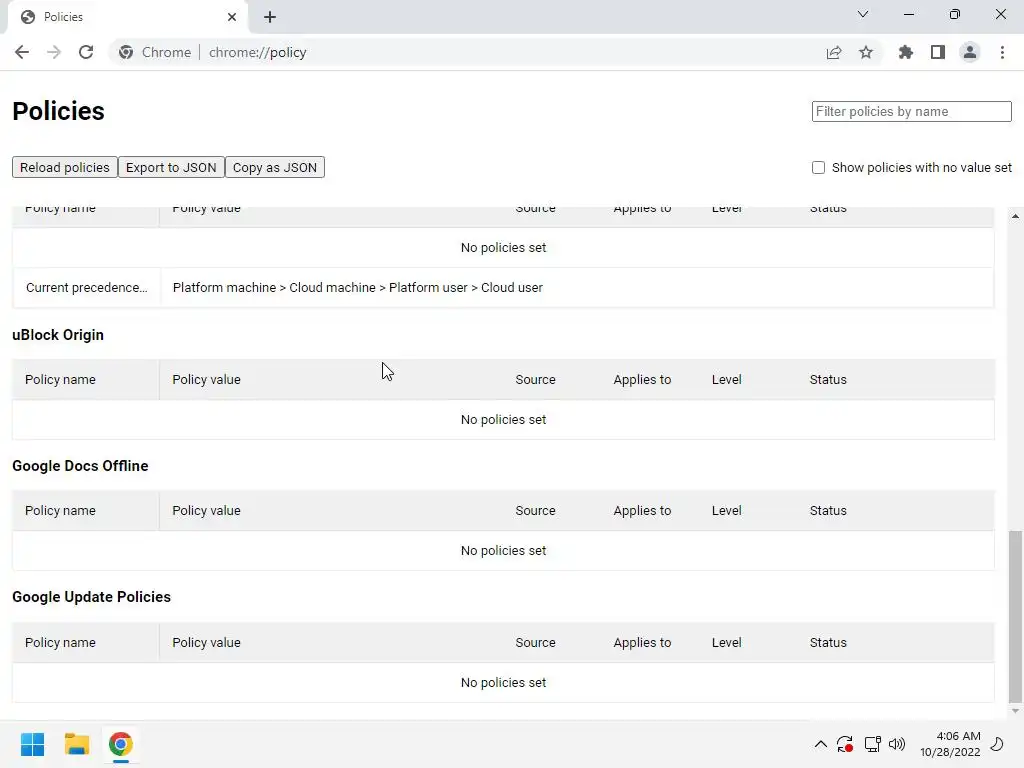Click Export to JSON button
Image resolution: width=1024 pixels, height=768 pixels.
171,167
